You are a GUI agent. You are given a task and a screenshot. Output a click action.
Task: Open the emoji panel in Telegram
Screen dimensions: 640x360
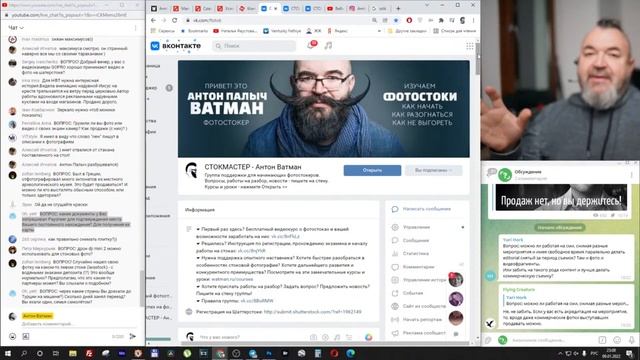pyautogui.click(x=617, y=340)
